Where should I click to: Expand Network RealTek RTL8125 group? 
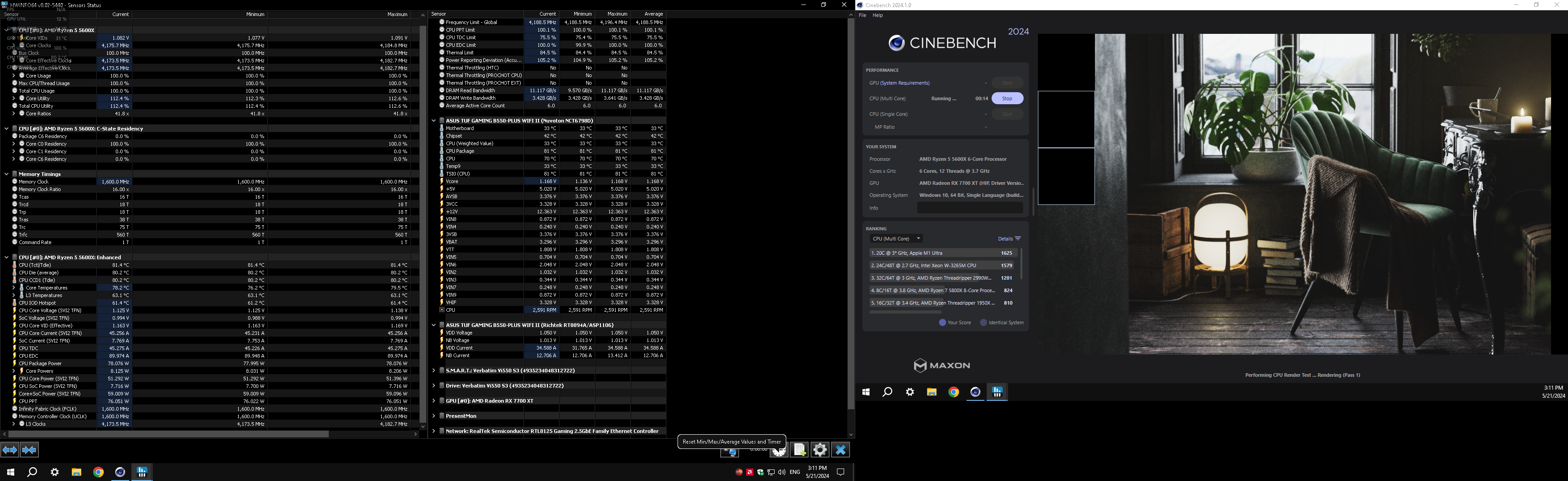(433, 431)
